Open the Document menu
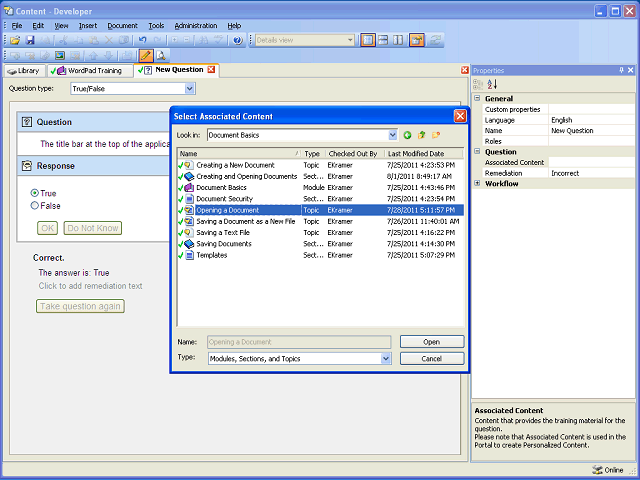 pos(122,26)
